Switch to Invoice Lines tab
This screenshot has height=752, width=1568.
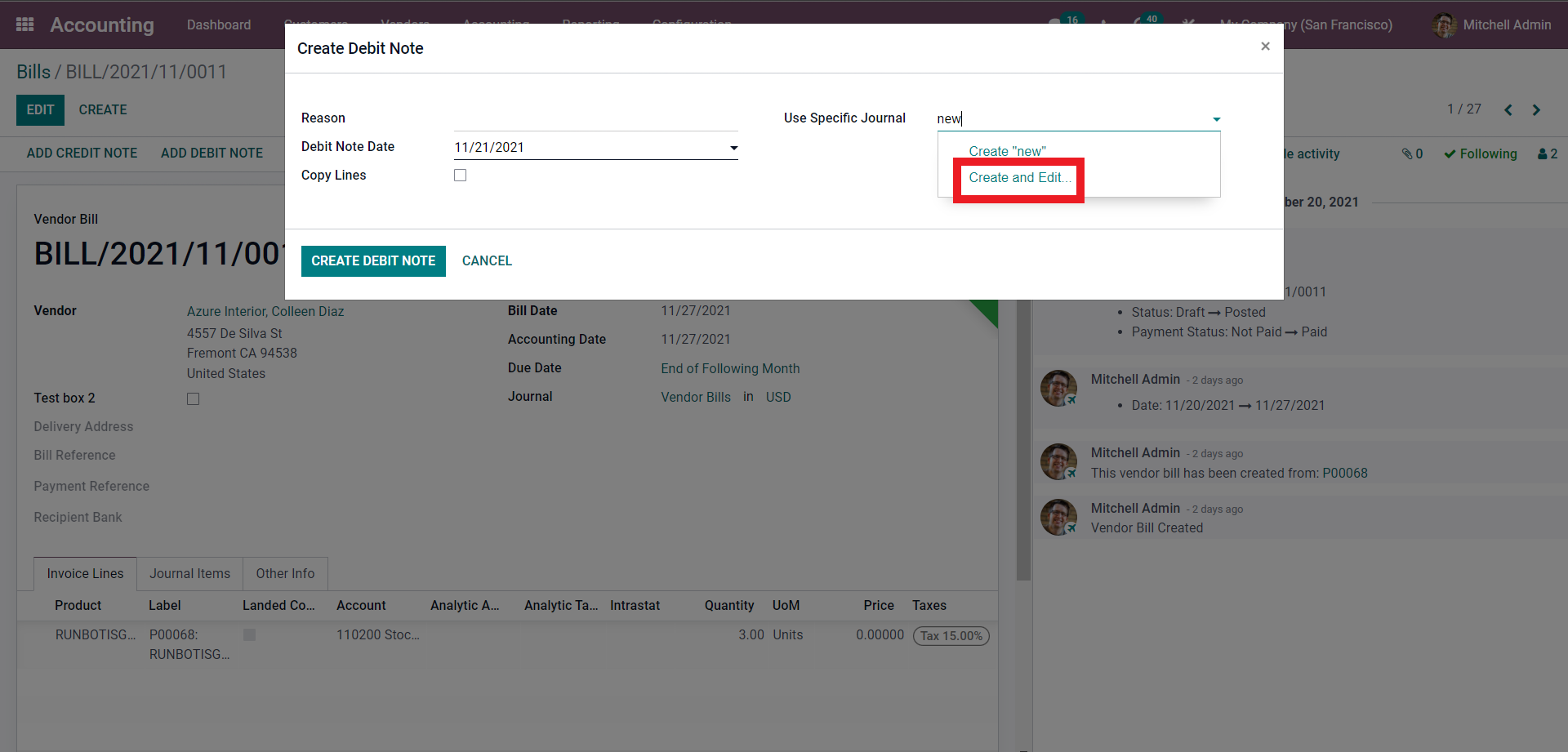(85, 574)
